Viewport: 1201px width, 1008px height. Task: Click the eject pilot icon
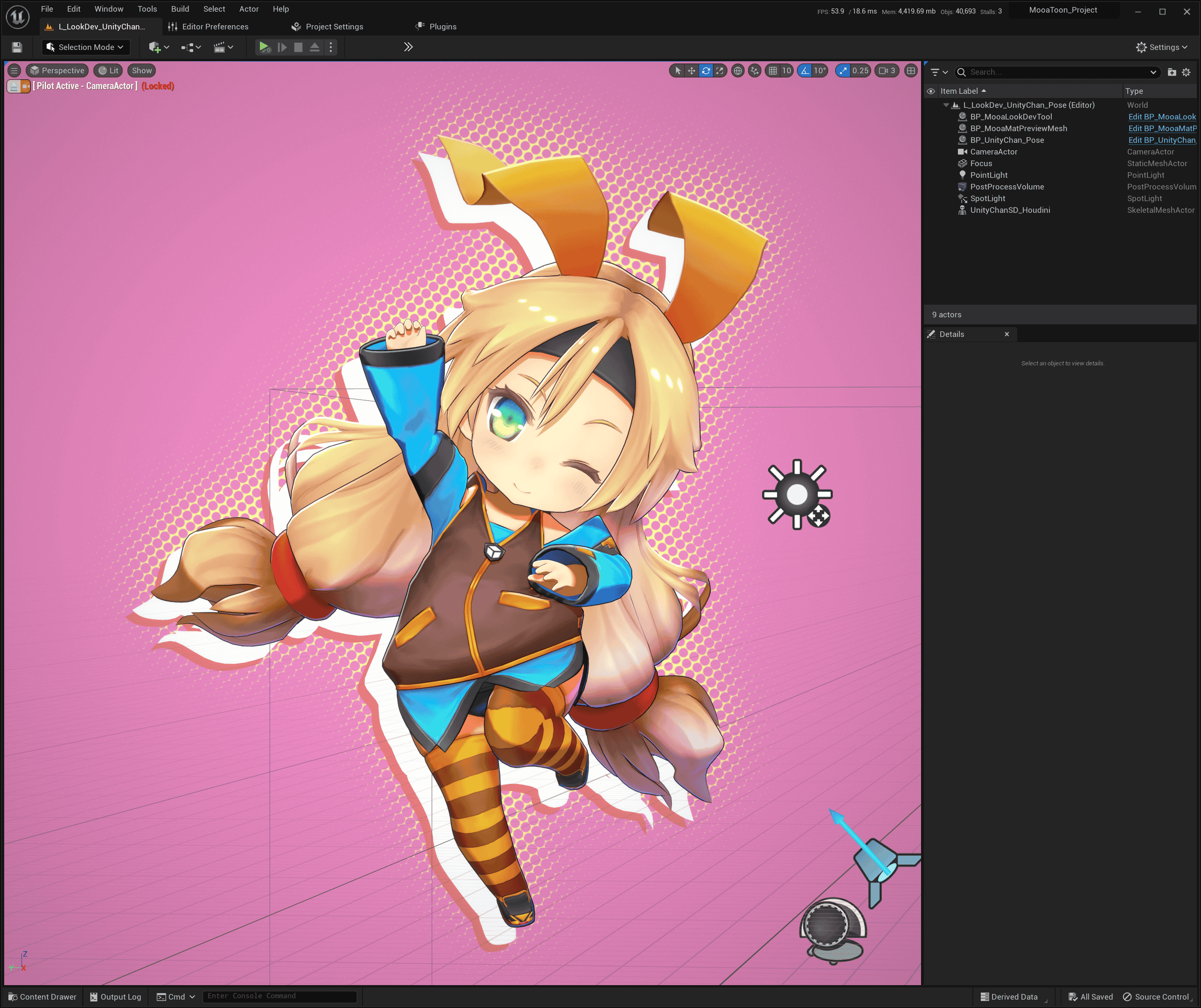point(14,86)
